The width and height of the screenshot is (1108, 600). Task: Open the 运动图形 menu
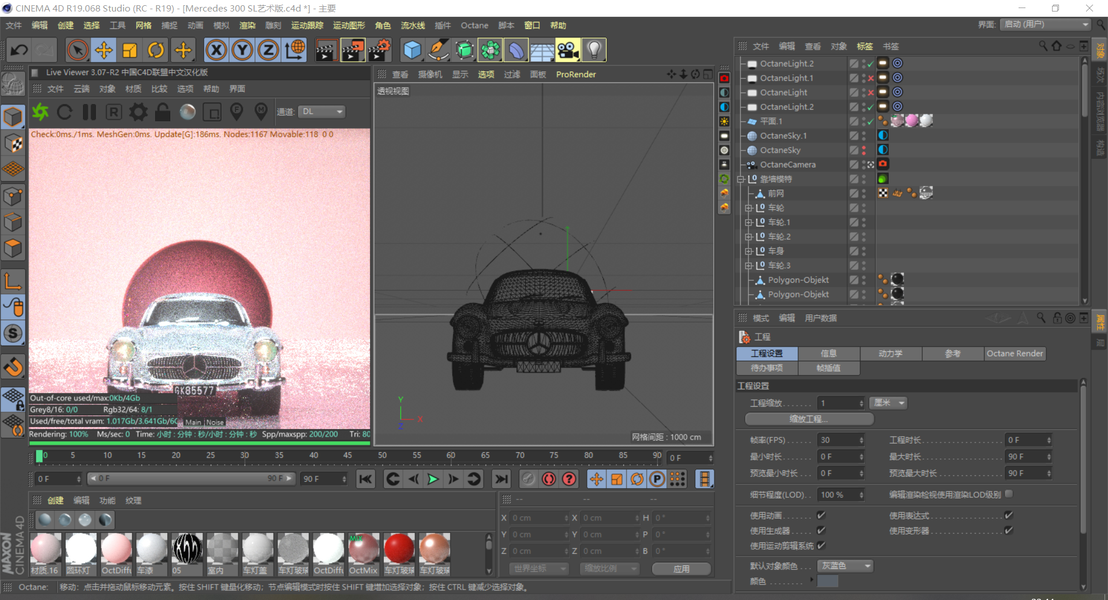coord(349,25)
